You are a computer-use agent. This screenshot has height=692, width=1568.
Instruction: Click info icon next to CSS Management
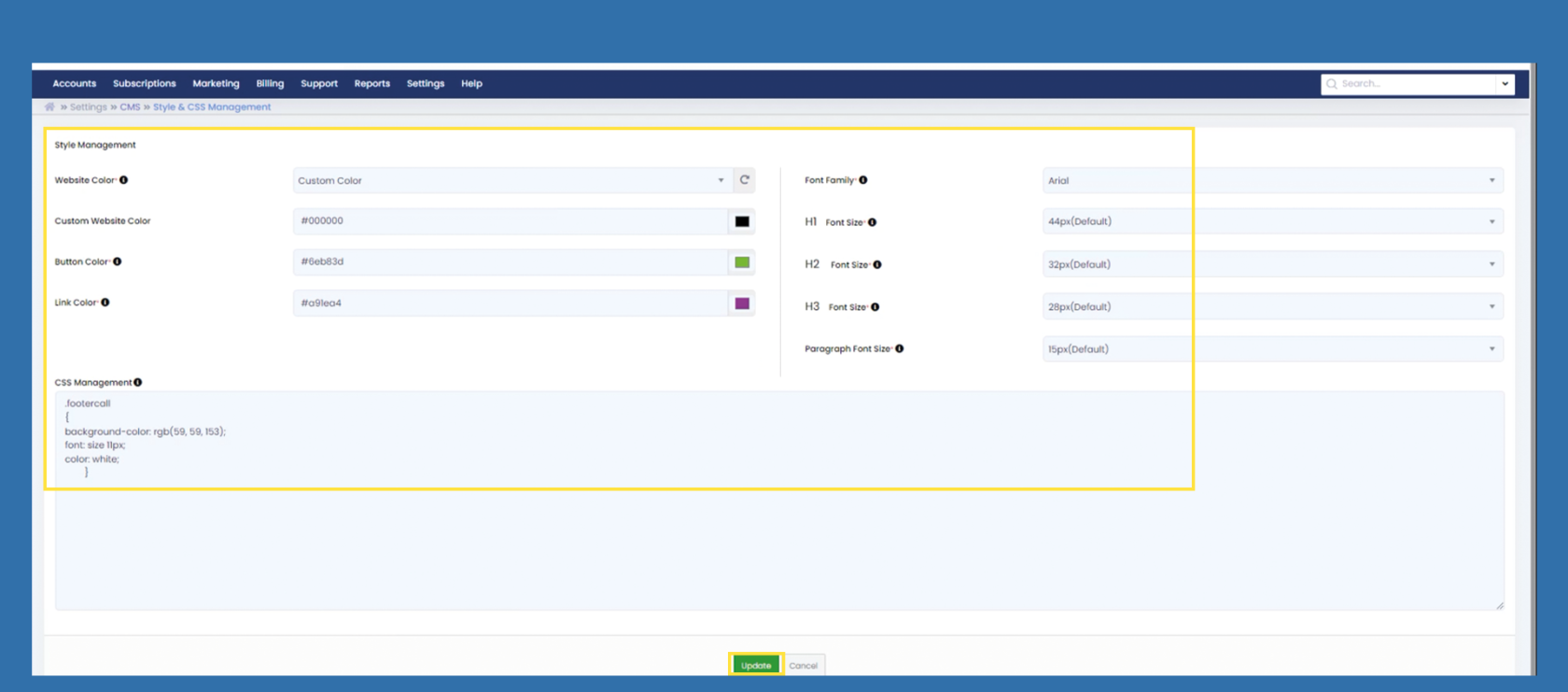point(138,382)
